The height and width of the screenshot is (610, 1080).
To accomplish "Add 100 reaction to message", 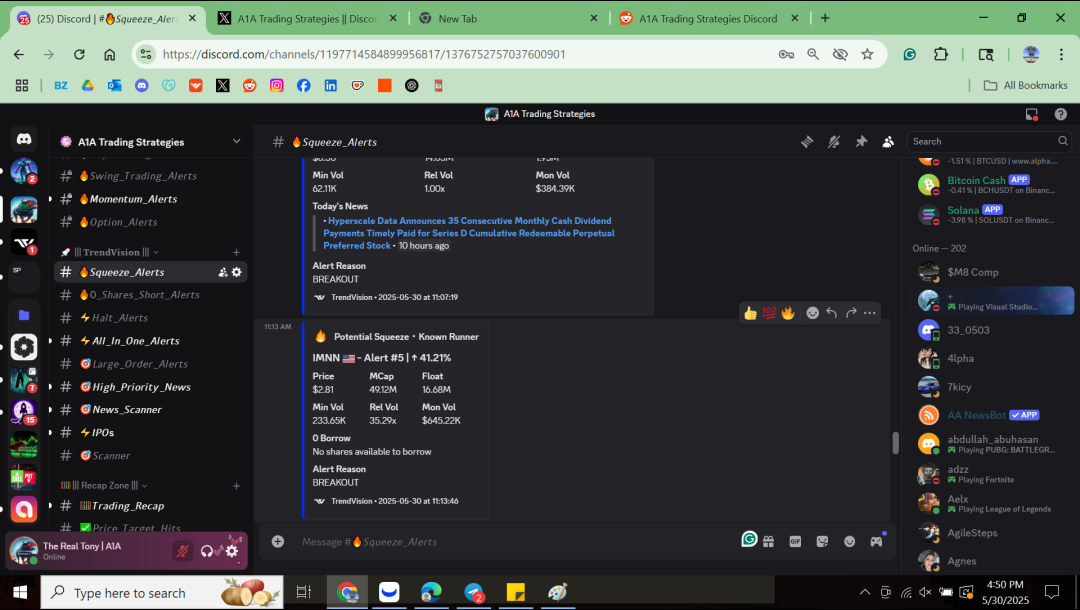I will pos(769,313).
